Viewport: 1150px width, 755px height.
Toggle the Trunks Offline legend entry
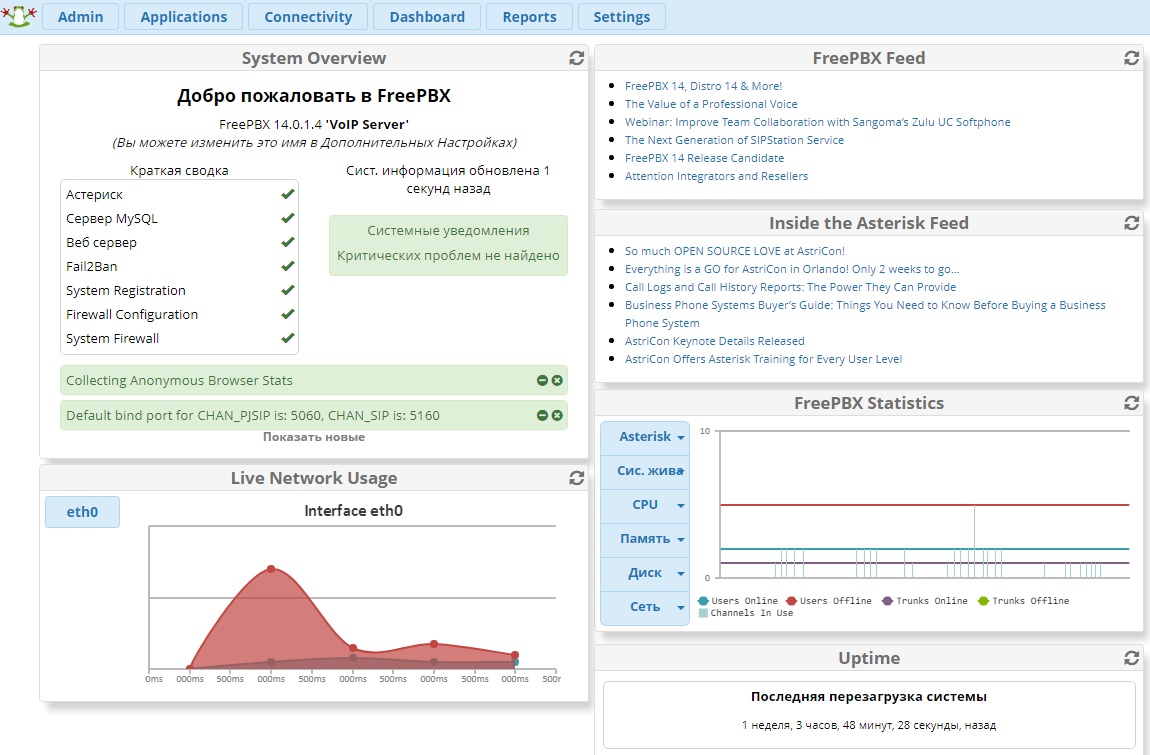pyautogui.click(x=1023, y=601)
